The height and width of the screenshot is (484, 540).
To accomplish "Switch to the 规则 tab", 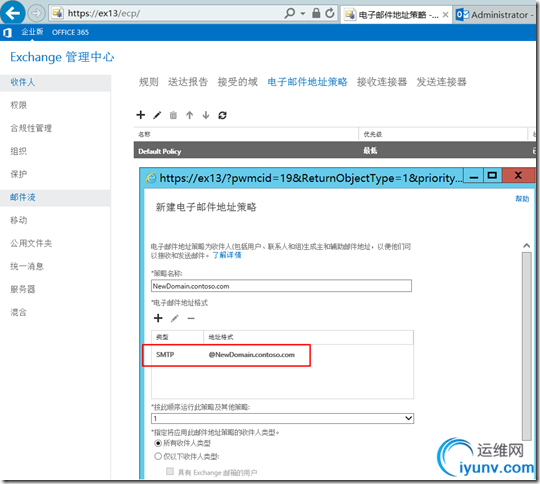I will point(149,82).
